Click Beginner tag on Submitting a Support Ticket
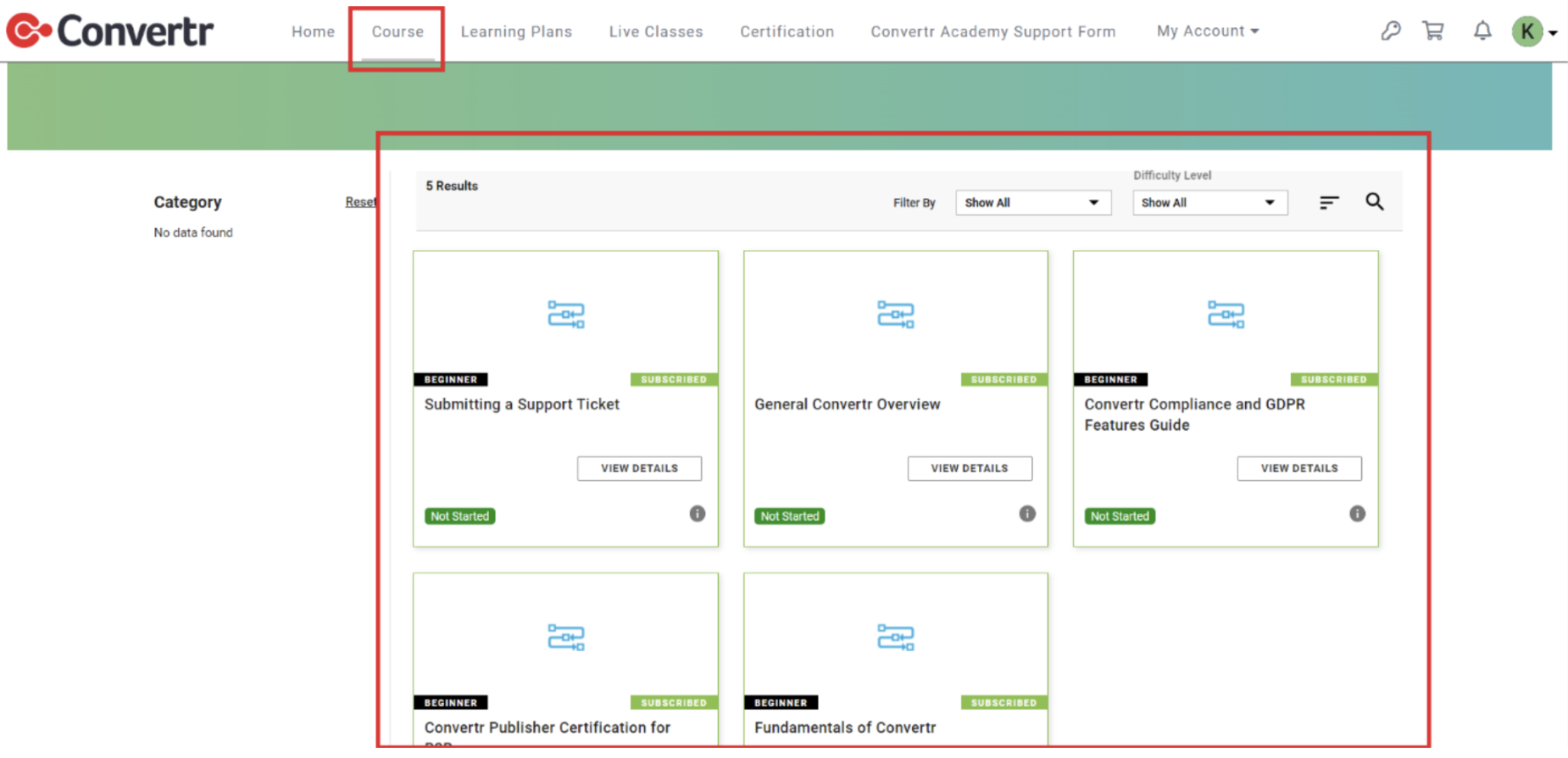Screen dimensions: 1568x758 (451, 379)
